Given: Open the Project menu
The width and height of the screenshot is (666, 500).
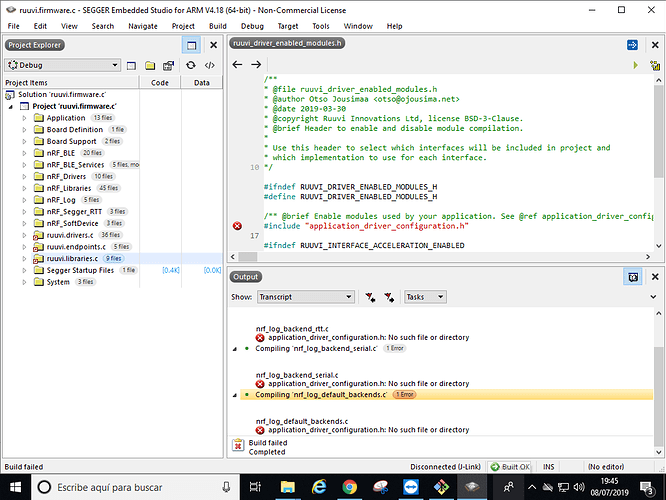Looking at the screenshot, I should [183, 26].
